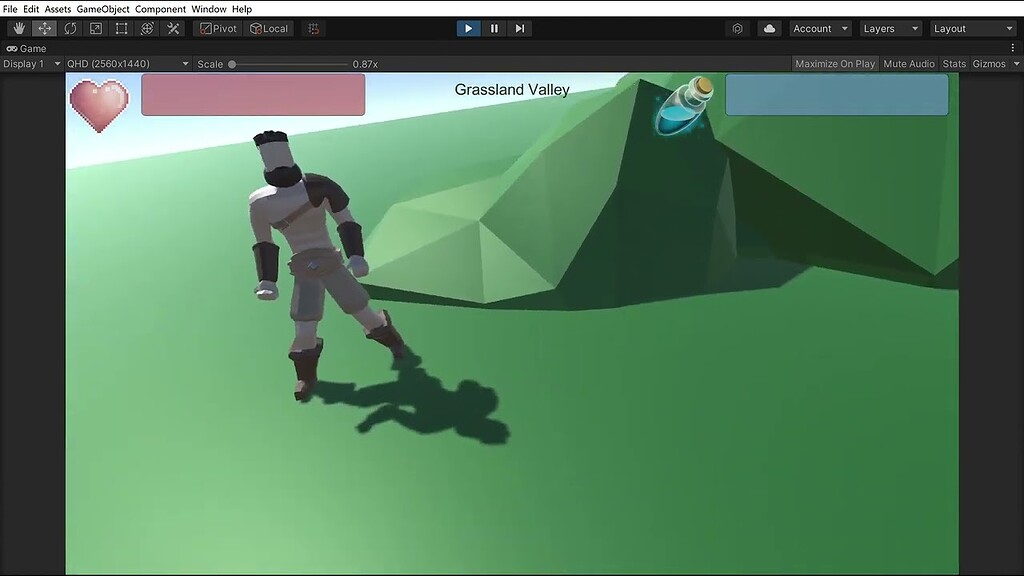Screen dimensions: 1024x576
Task: Open the Display 1 dropdown
Action: point(28,63)
